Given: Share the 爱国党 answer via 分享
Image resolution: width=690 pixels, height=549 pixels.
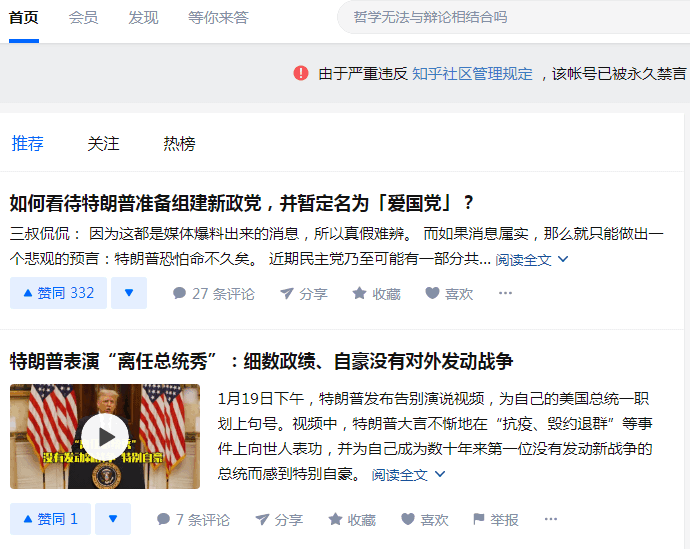Looking at the screenshot, I should 304,293.
